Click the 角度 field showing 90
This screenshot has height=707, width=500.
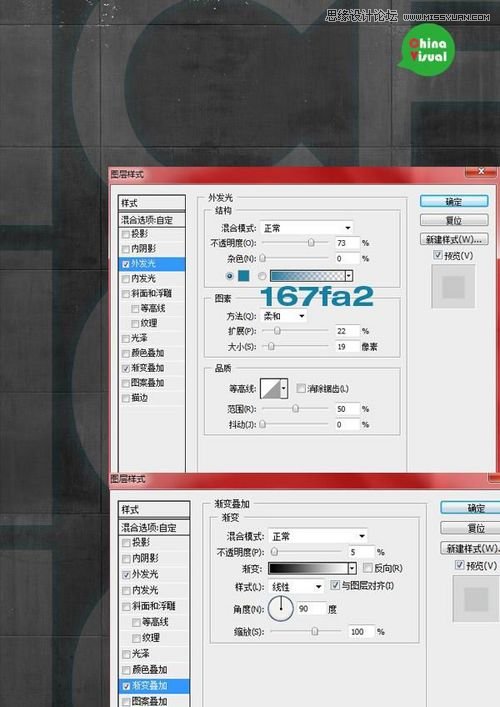pyautogui.click(x=310, y=609)
